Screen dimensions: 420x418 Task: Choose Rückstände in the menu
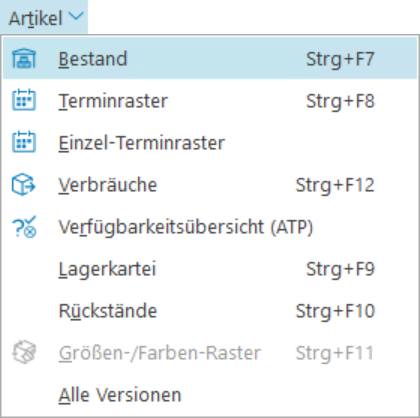(x=210, y=311)
